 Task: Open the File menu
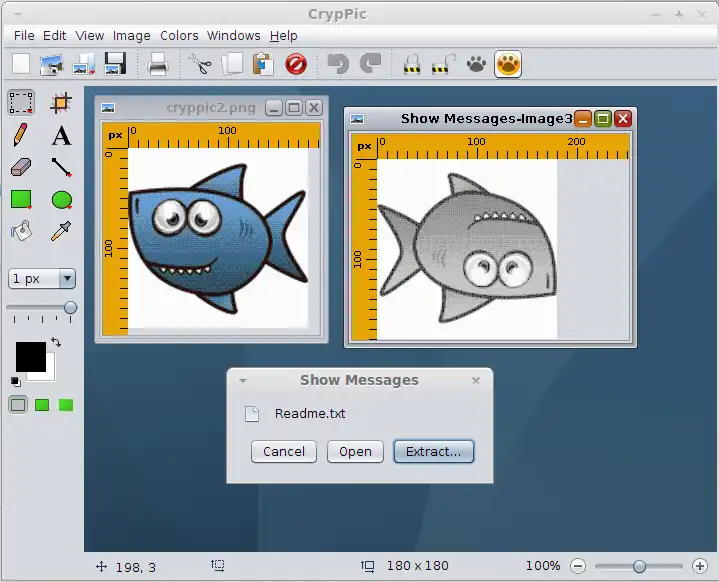tap(24, 36)
